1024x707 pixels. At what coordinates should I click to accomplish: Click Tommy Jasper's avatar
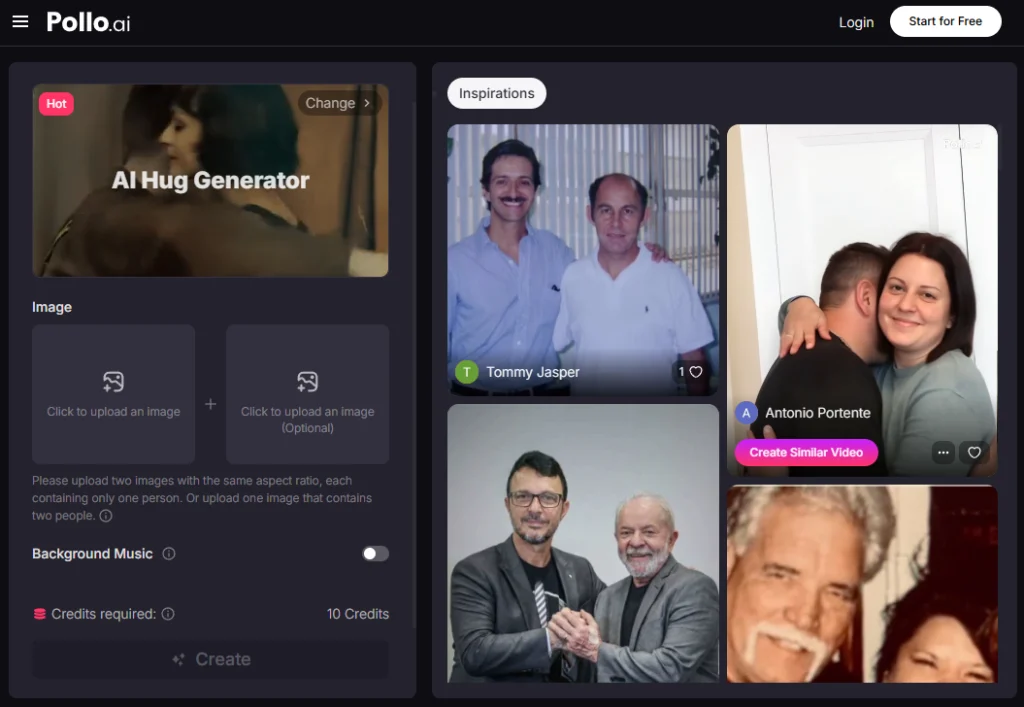click(466, 372)
